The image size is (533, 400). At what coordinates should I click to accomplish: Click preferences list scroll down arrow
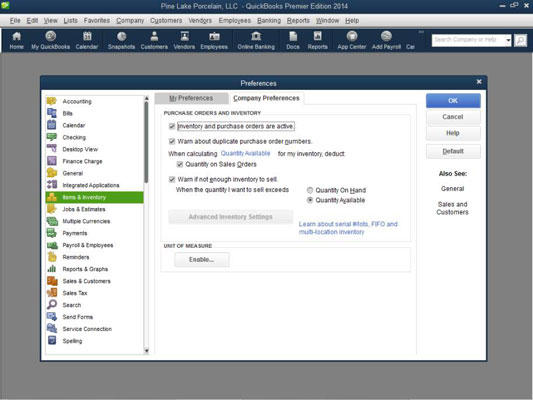coord(147,351)
